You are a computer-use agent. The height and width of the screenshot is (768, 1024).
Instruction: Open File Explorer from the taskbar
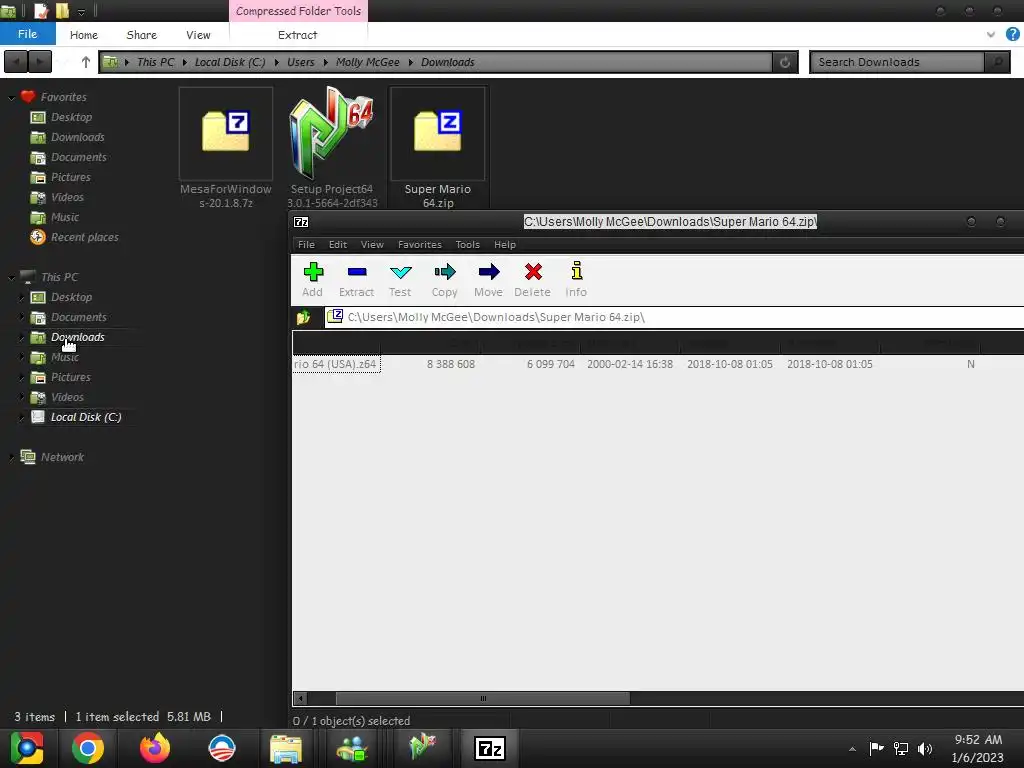tap(286, 748)
